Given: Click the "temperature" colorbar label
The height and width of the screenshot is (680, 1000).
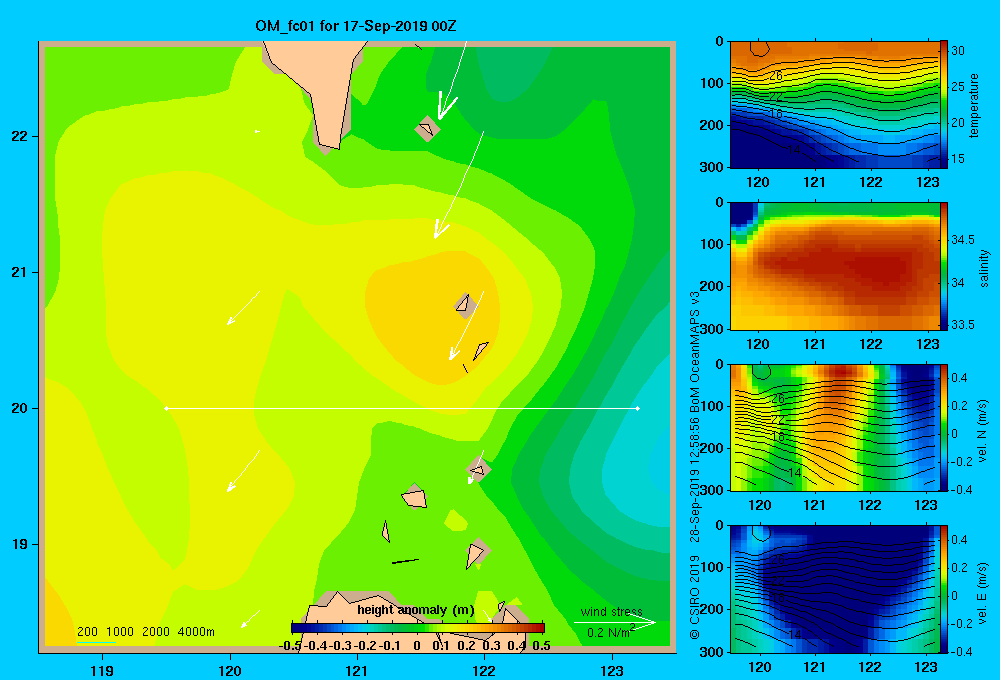Looking at the screenshot, I should tap(974, 105).
